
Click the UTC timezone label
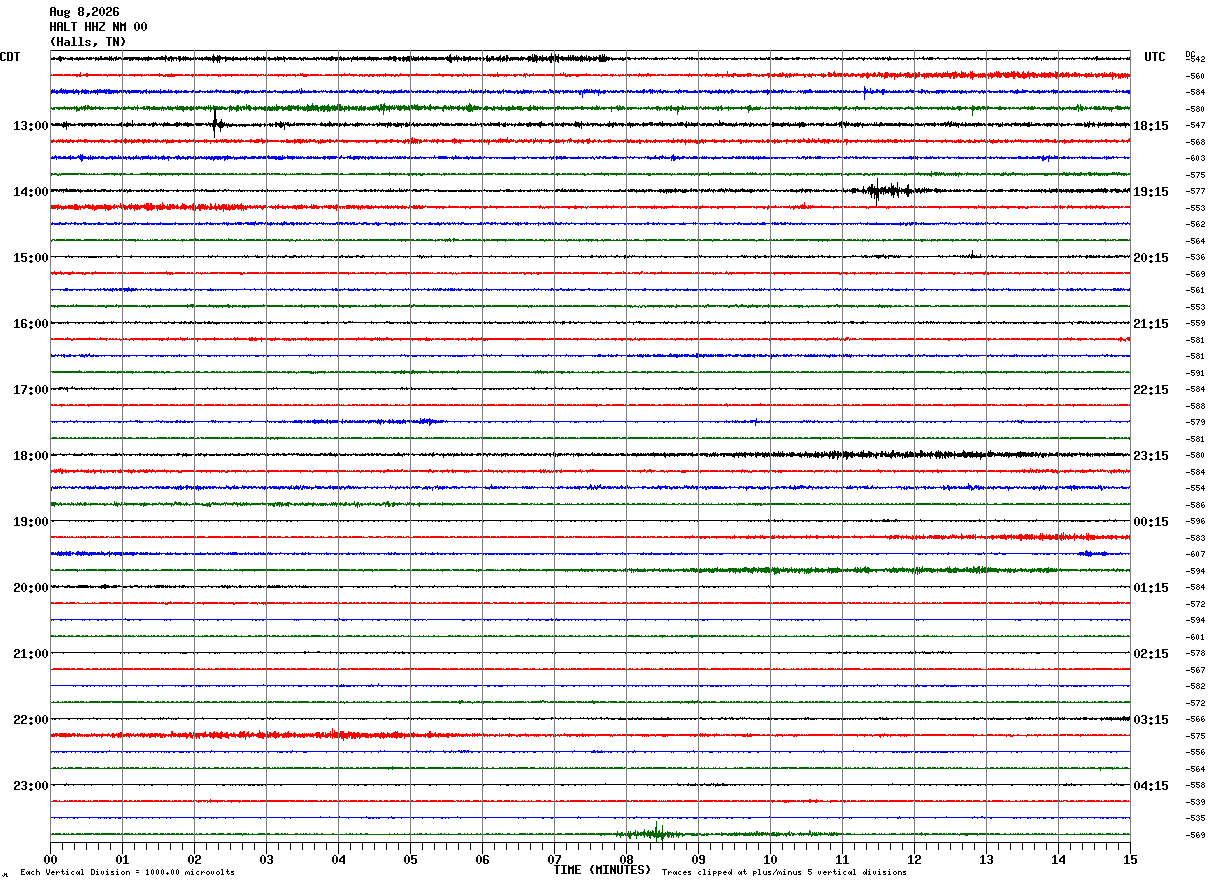tap(1155, 57)
